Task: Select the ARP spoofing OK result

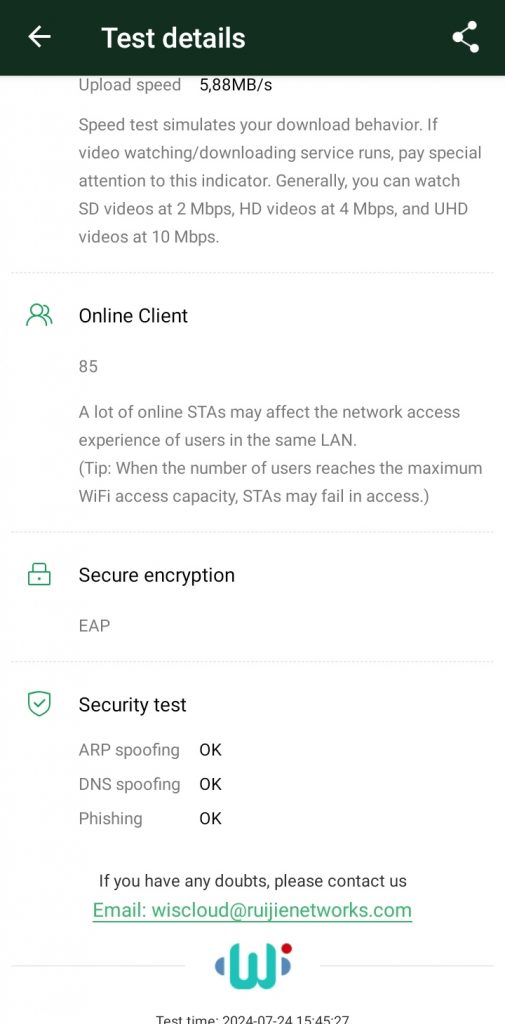Action: click(210, 750)
